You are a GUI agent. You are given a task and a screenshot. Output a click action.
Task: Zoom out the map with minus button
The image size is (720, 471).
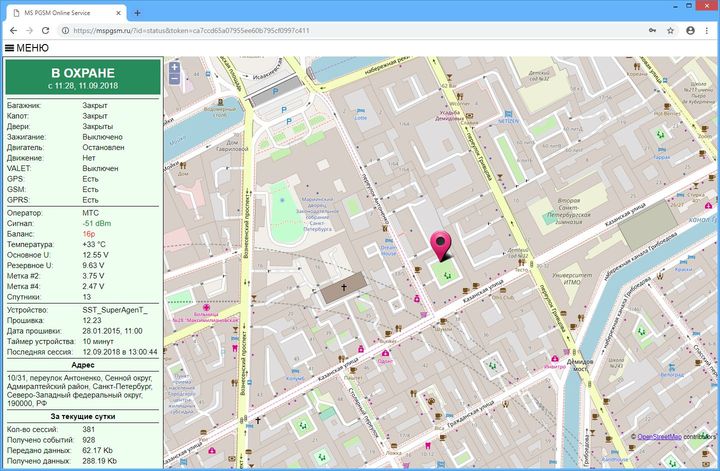point(175,79)
